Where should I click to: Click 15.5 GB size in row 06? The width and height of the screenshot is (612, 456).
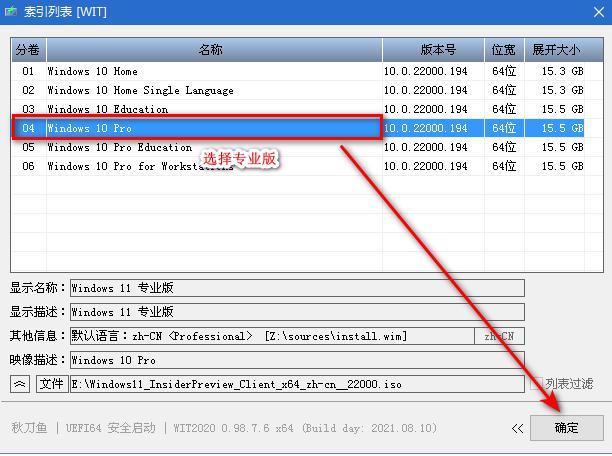click(562, 166)
